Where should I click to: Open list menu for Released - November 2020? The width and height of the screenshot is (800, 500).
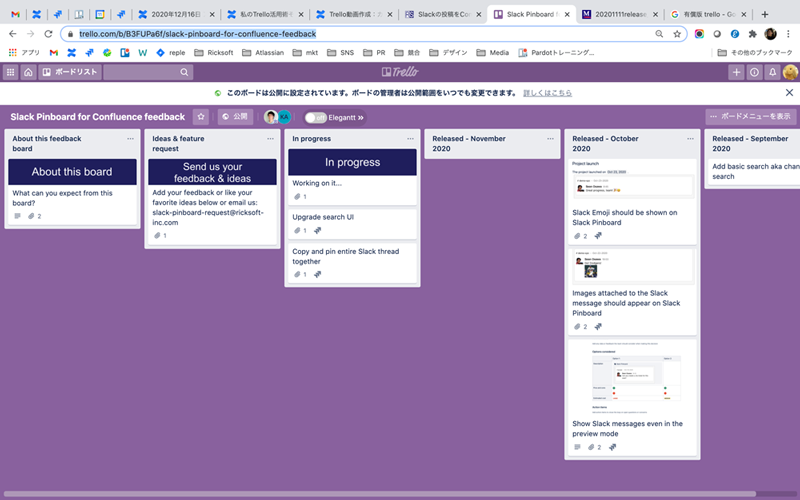[x=551, y=139]
